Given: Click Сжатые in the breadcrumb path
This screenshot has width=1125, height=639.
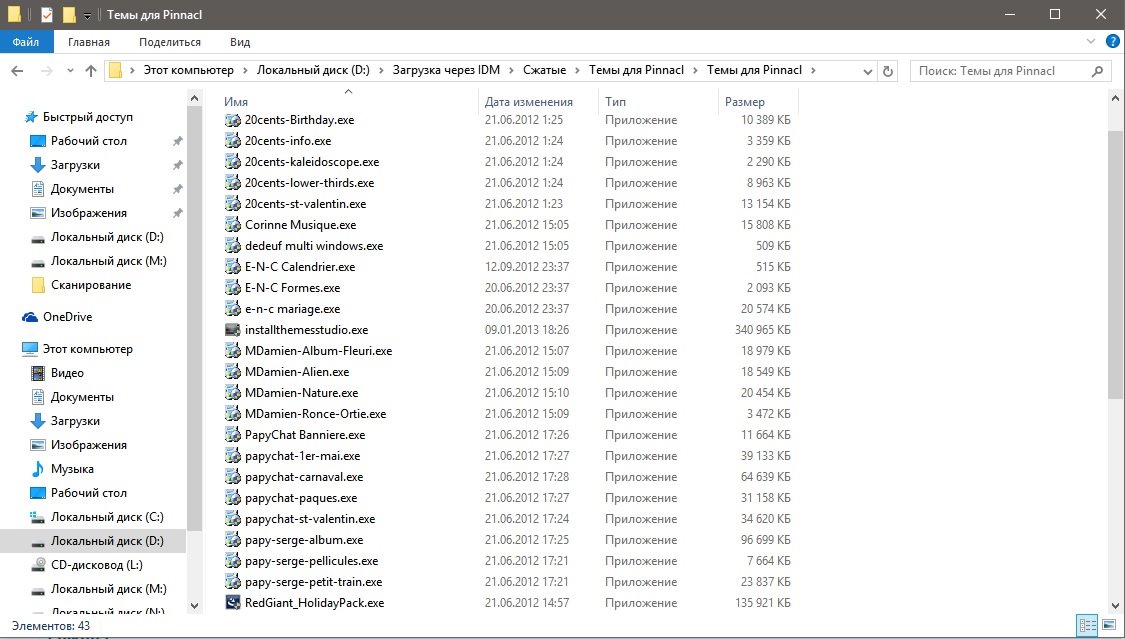Looking at the screenshot, I should (545, 70).
